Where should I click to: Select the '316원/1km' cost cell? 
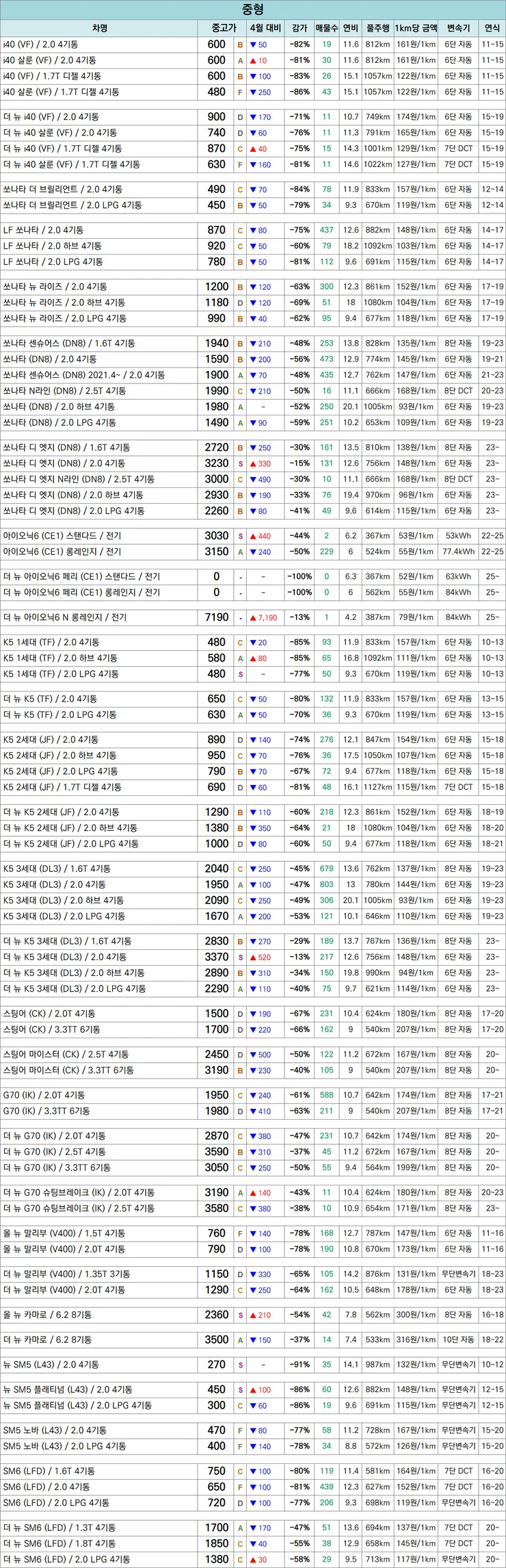416,1340
